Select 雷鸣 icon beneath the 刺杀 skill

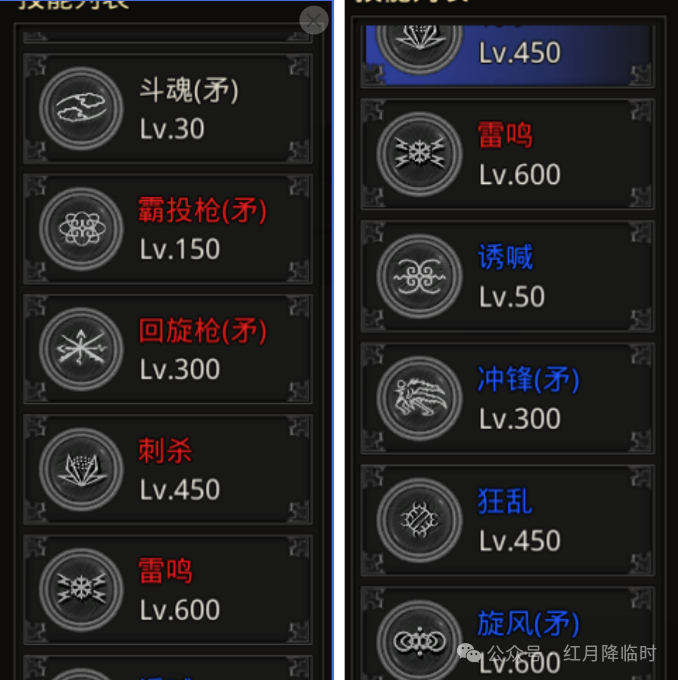(x=81, y=590)
